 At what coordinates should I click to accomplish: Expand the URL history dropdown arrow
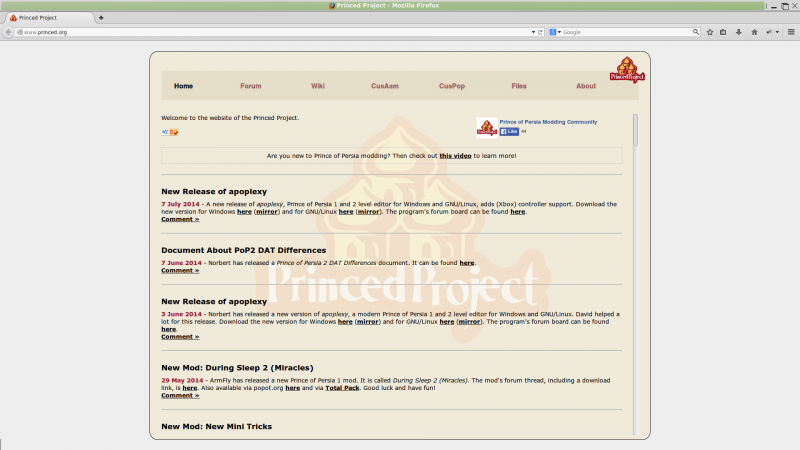coord(533,32)
